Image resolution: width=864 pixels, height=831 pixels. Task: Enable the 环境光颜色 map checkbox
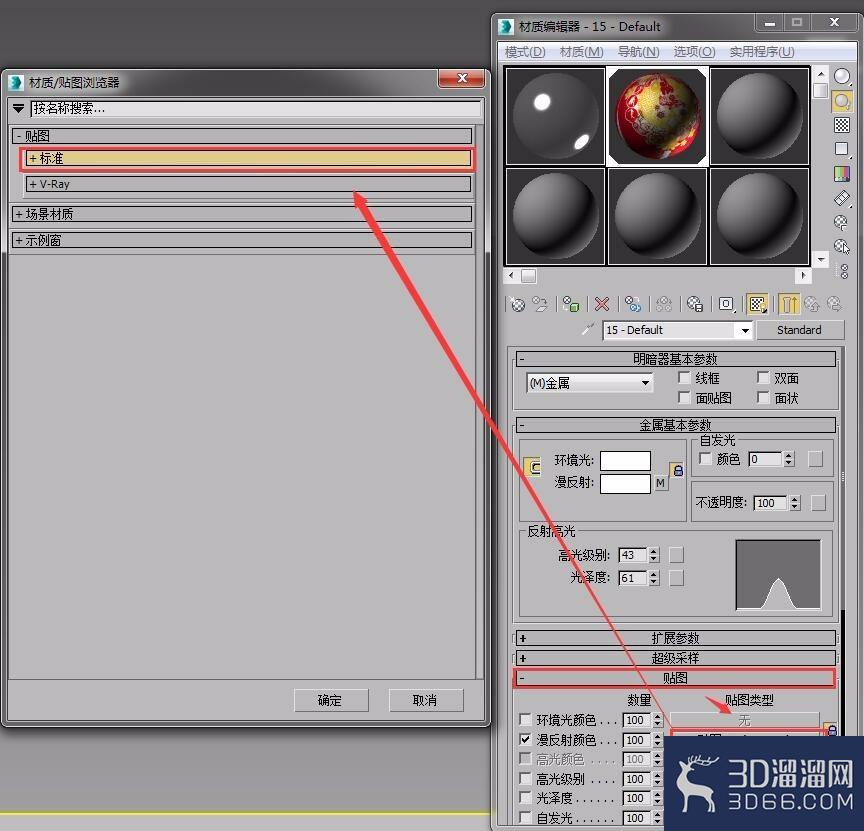[526, 720]
